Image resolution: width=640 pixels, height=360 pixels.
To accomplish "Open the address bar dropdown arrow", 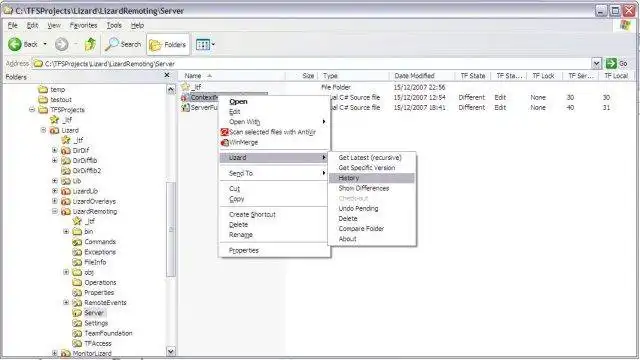I will [x=596, y=63].
